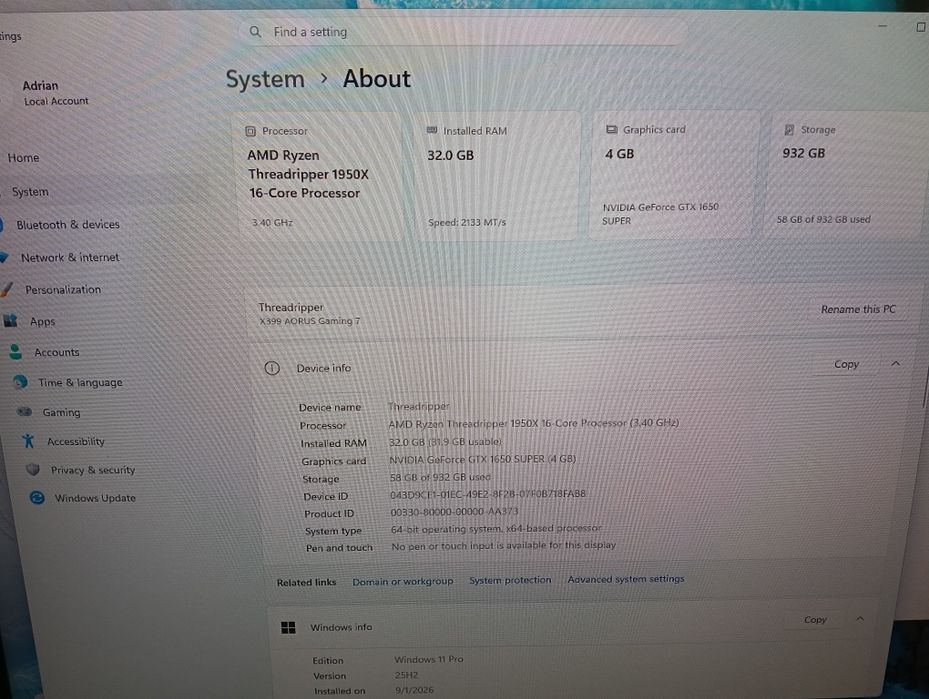Image resolution: width=929 pixels, height=699 pixels.
Task: Copy the Device info details
Action: point(847,364)
